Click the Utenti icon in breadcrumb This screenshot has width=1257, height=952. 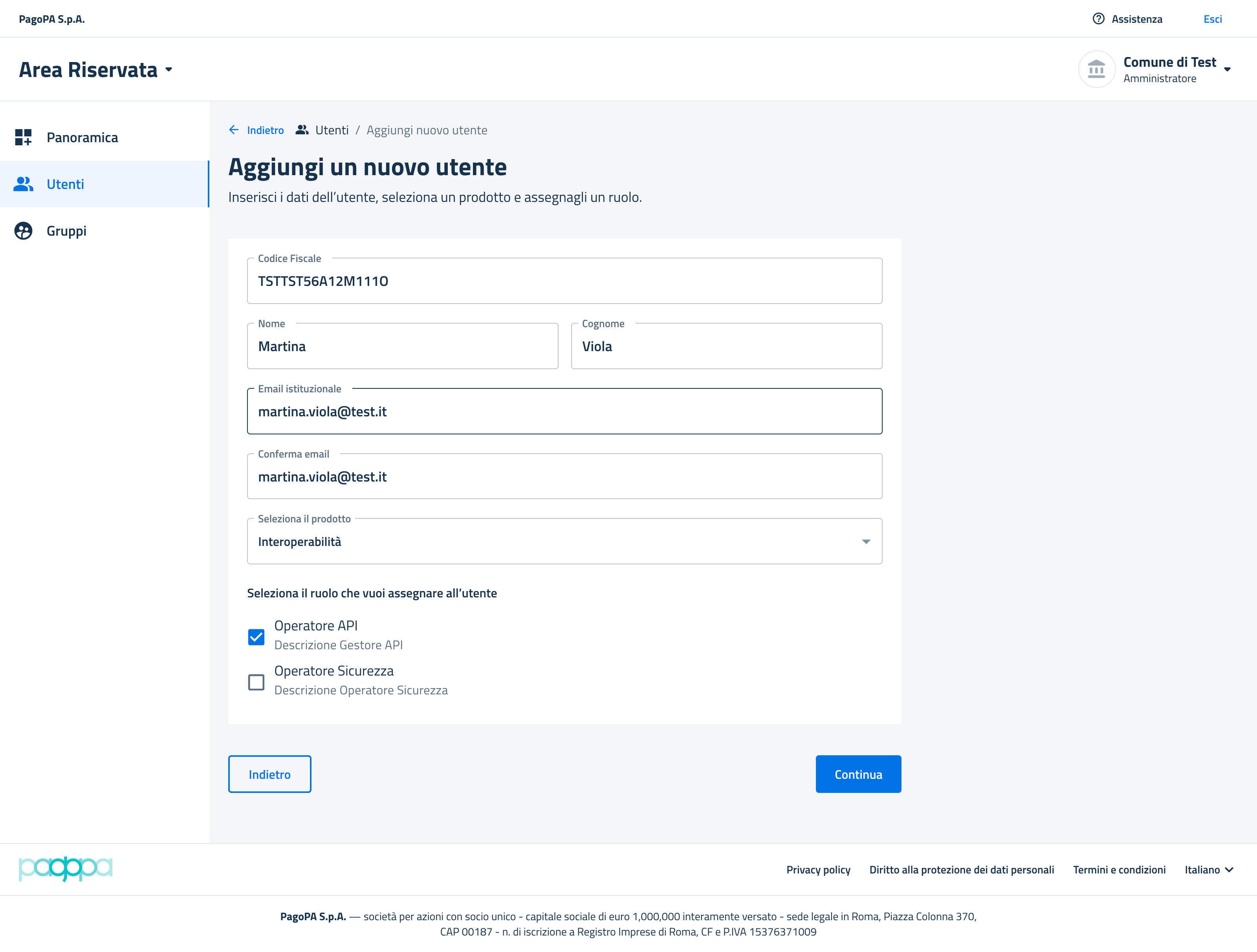[x=302, y=130]
